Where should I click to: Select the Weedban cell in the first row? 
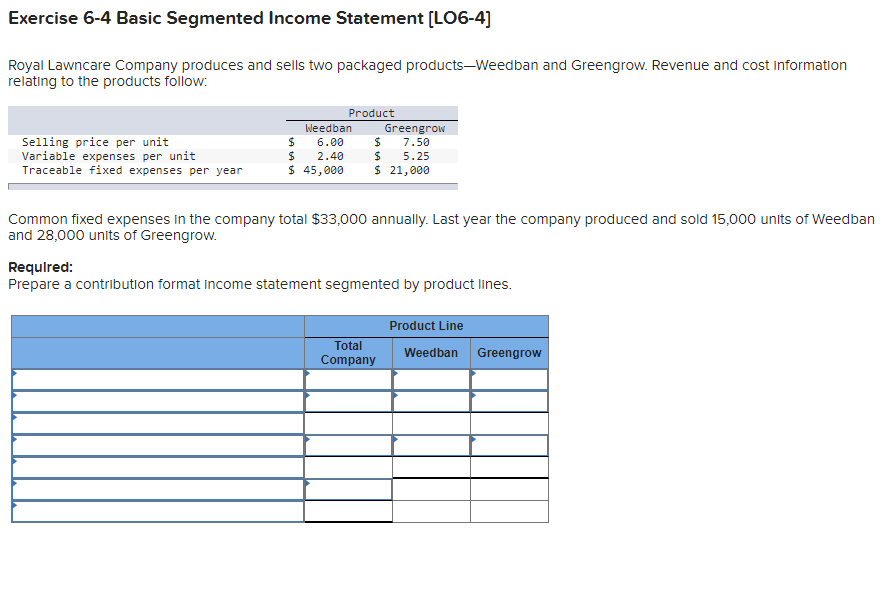[431, 379]
